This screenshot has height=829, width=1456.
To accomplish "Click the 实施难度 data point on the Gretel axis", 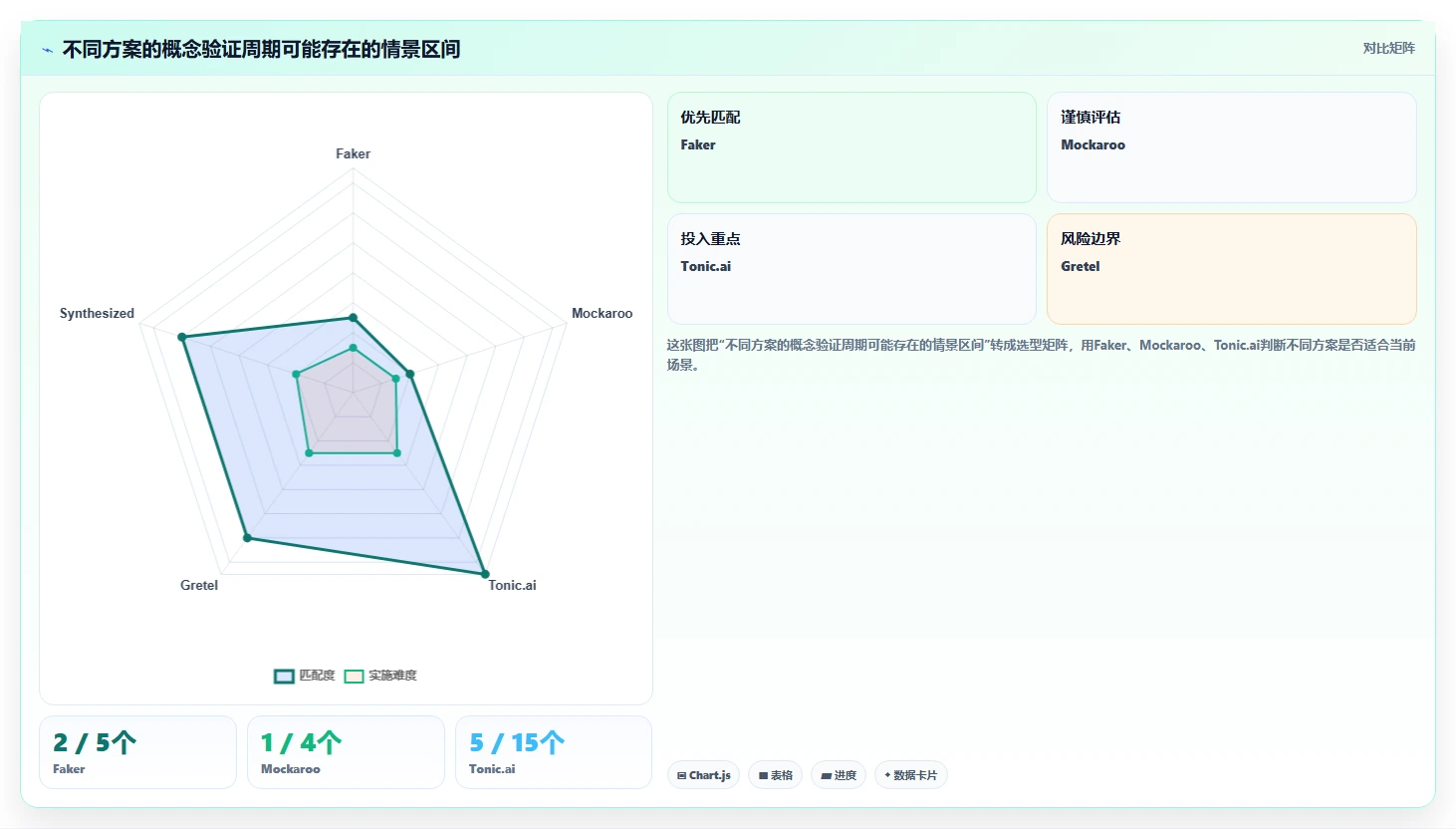I will 309,453.
